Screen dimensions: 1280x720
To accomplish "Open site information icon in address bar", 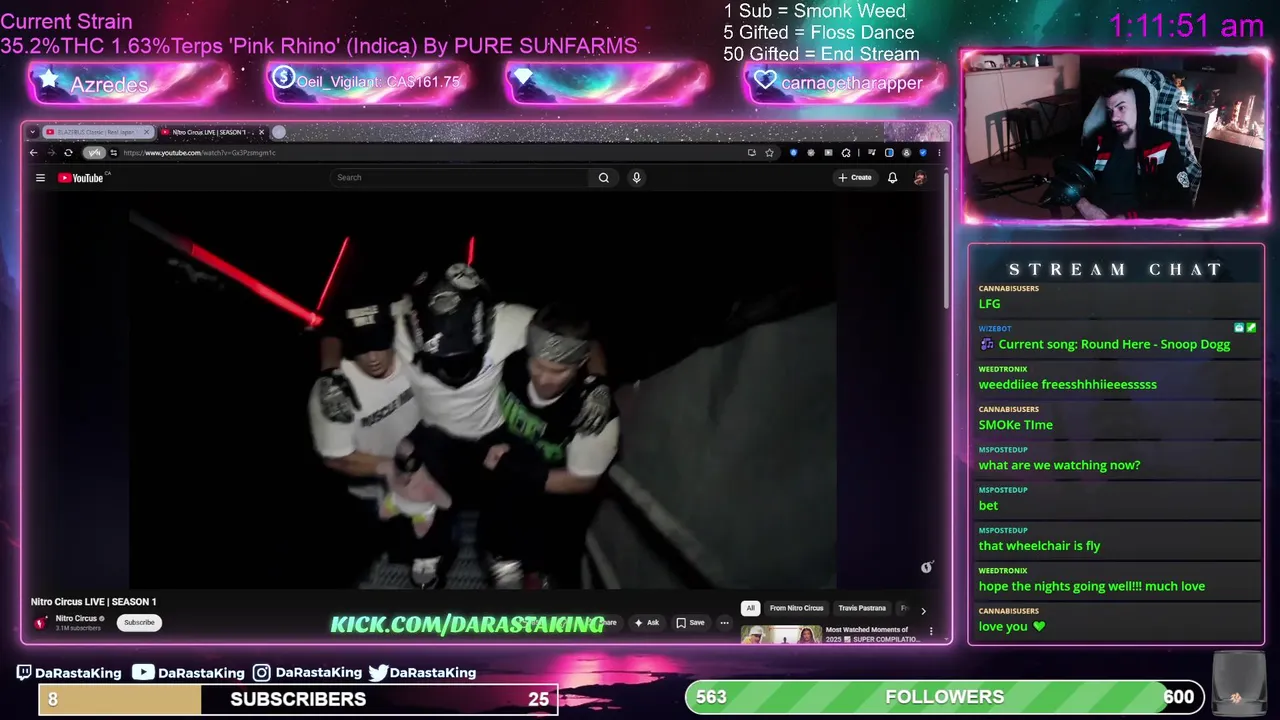I will (x=113, y=153).
